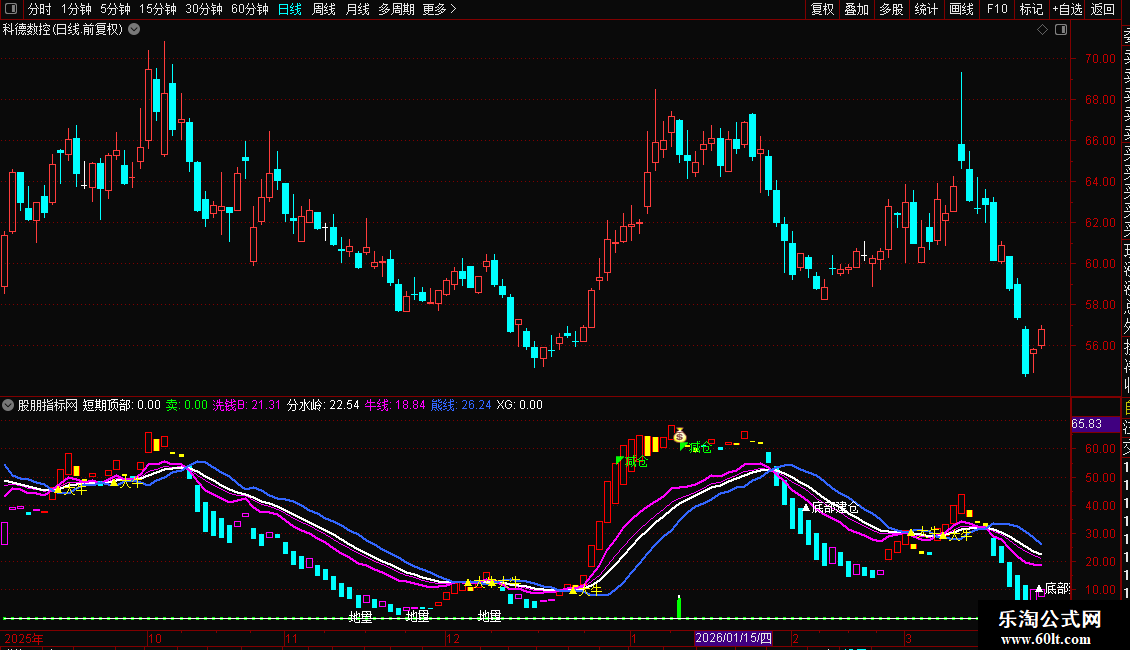Click the 2025年 time axis label
1130x650 pixels.
coord(24,638)
